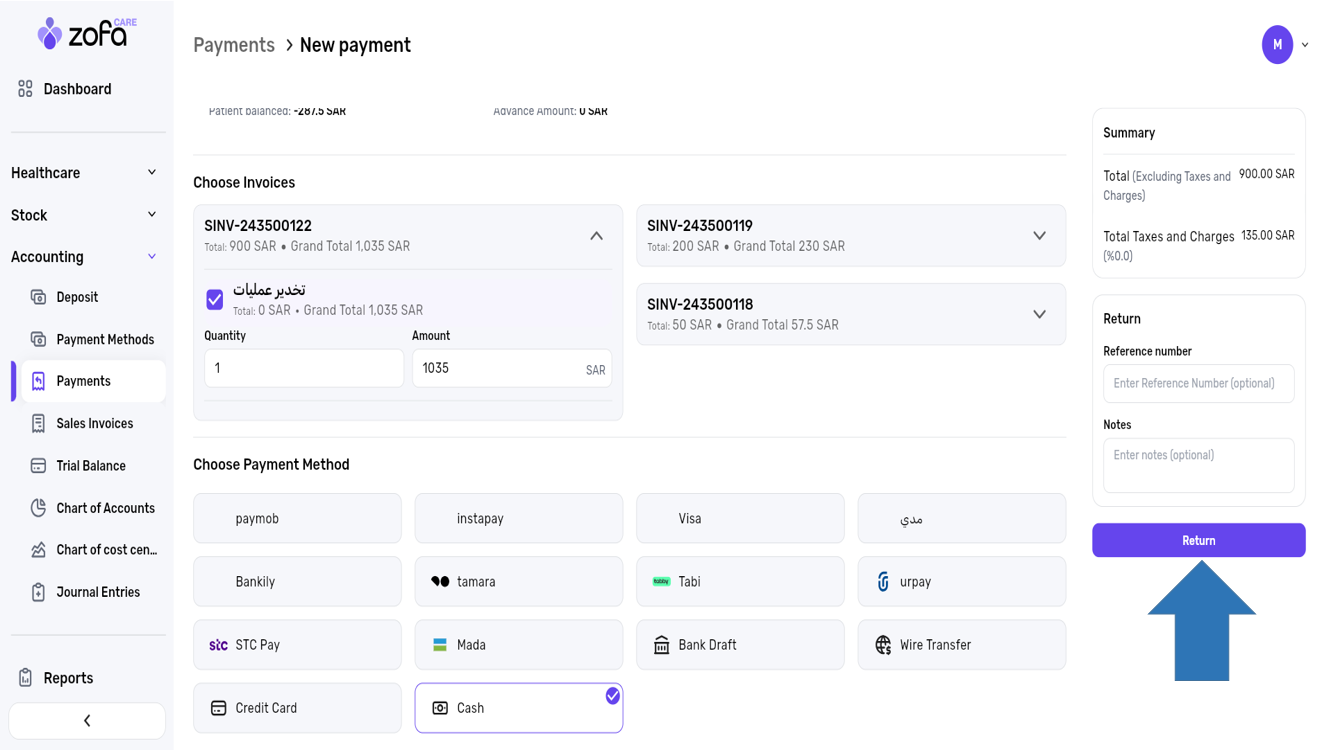Click the Journal Entries sidebar icon
The height and width of the screenshot is (750, 1327).
(38, 592)
